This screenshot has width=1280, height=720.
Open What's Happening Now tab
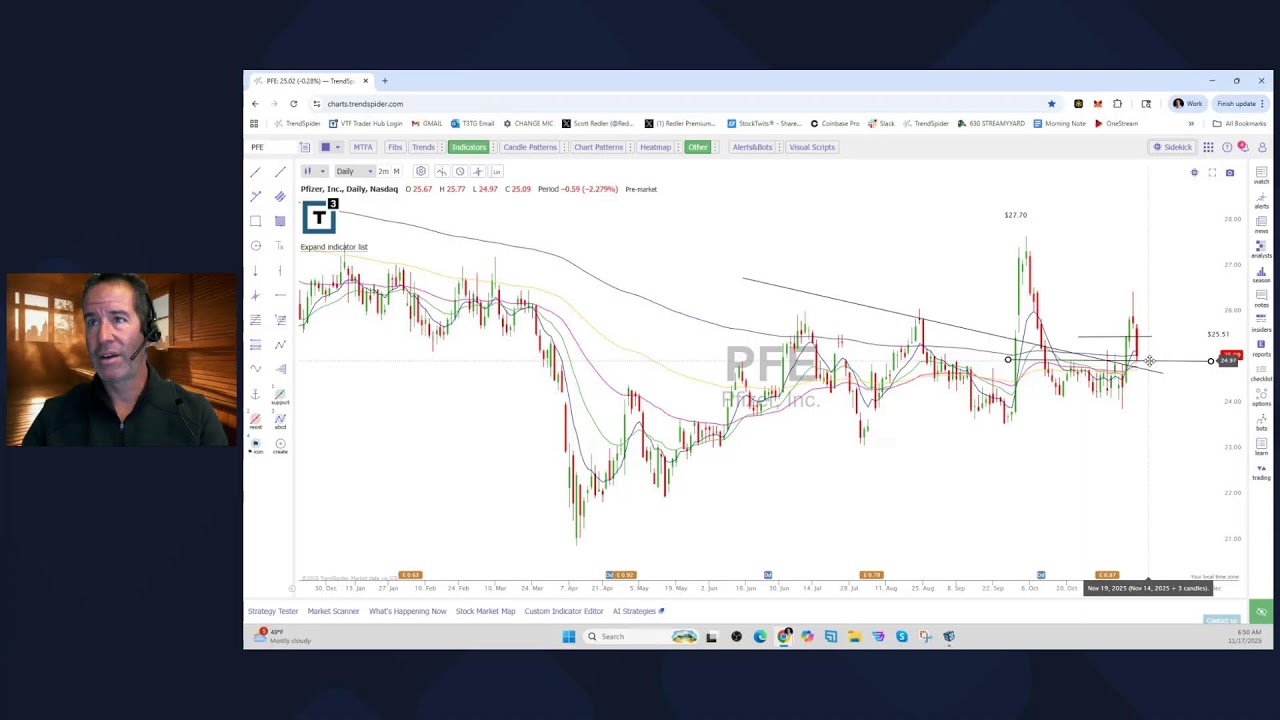click(x=408, y=611)
